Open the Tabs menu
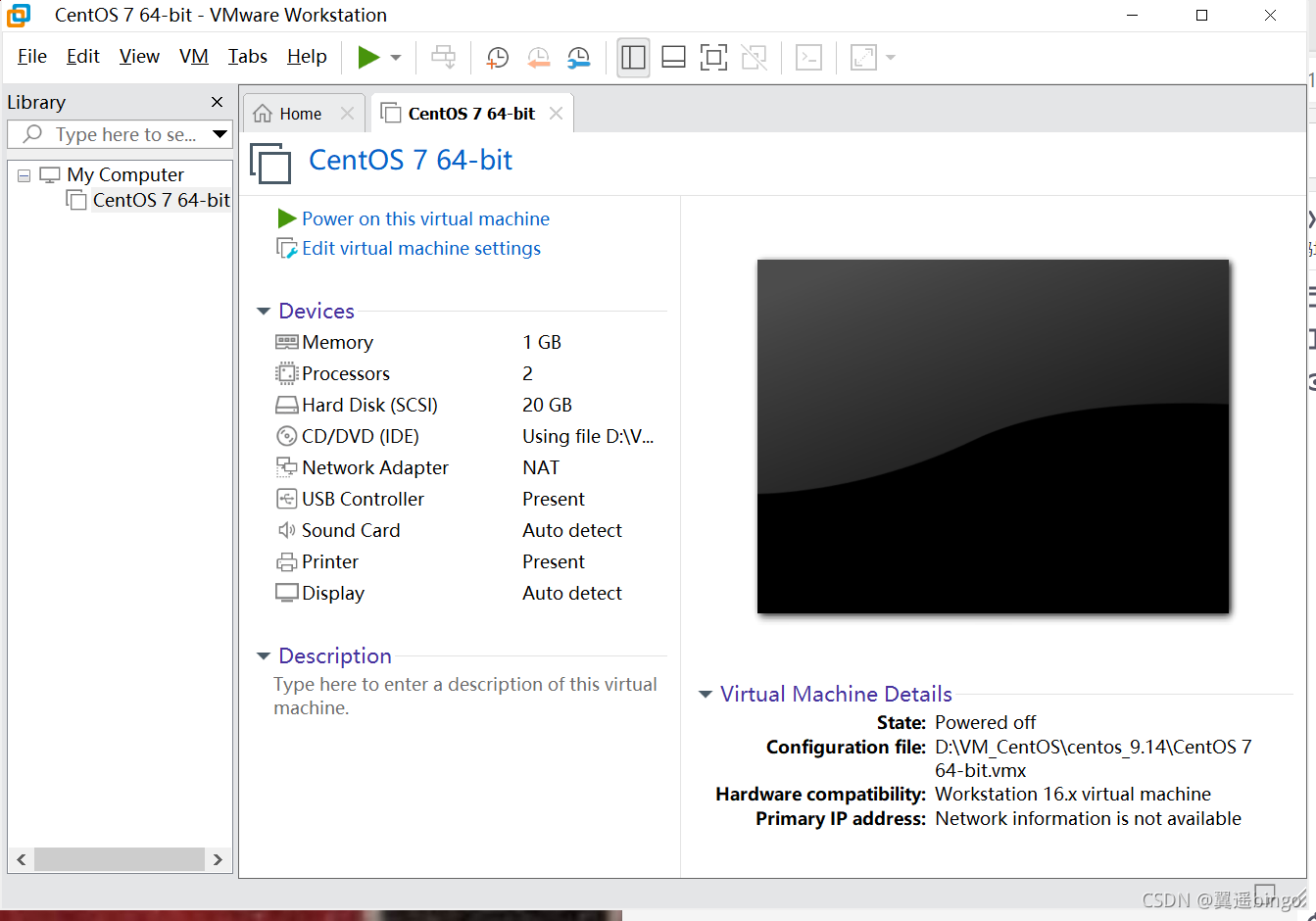Image resolution: width=1316 pixels, height=921 pixels. [x=248, y=57]
